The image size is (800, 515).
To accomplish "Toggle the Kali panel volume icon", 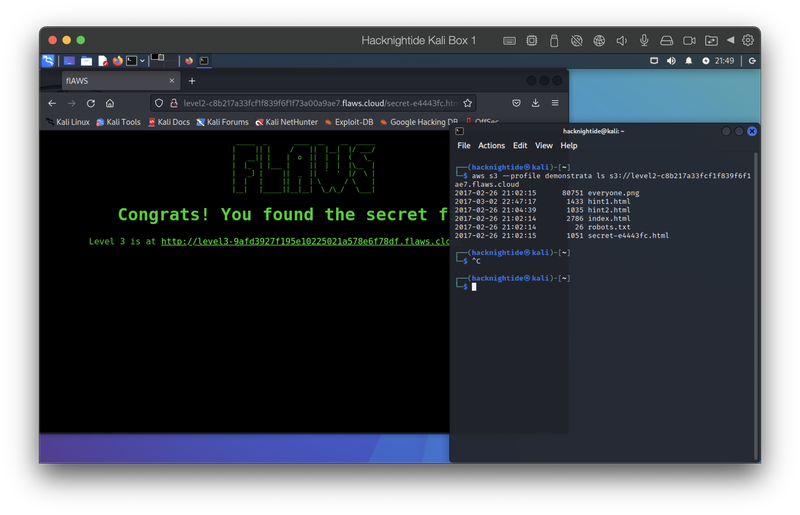I will coord(672,61).
